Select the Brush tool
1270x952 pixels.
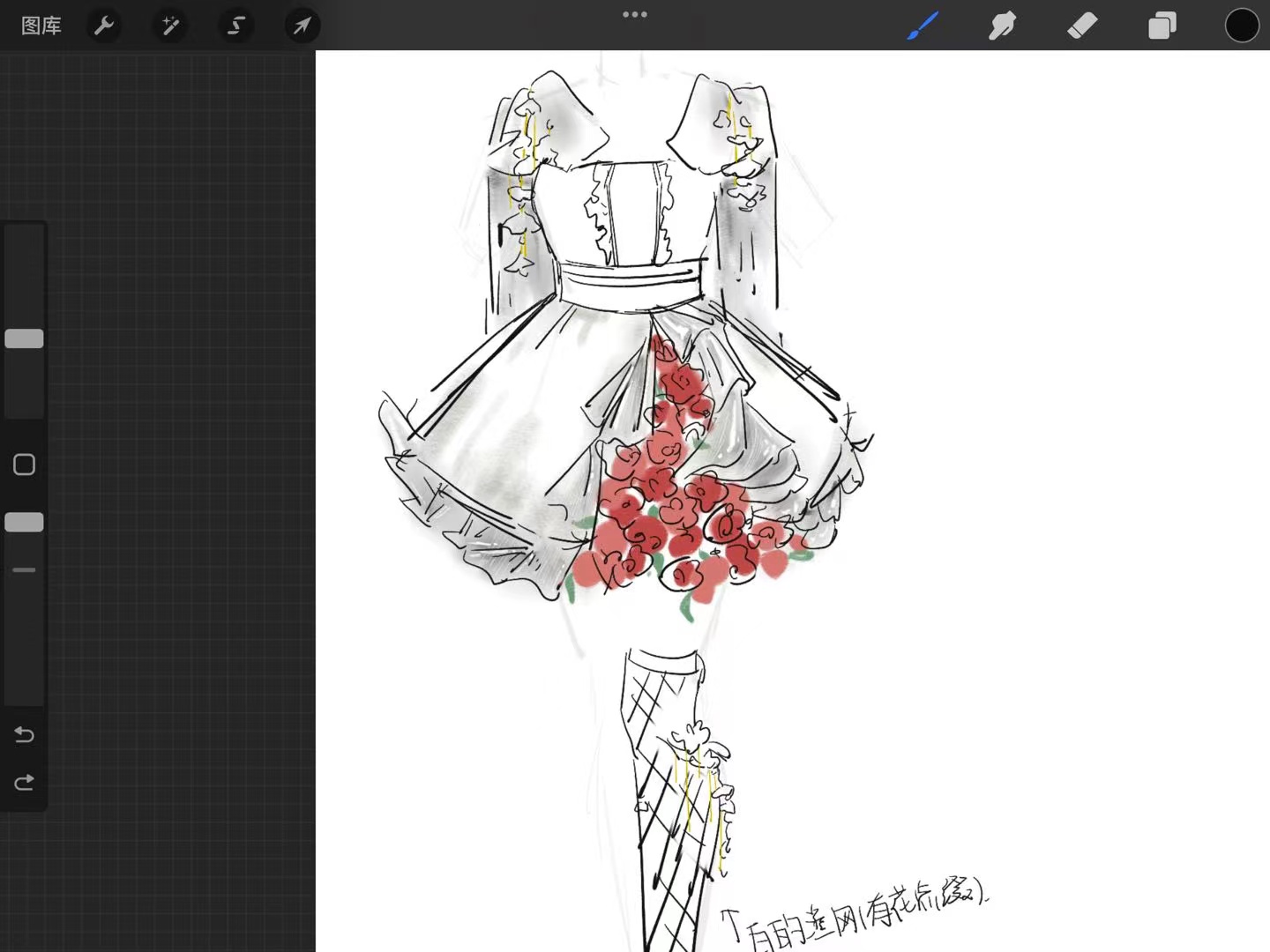pyautogui.click(x=923, y=26)
